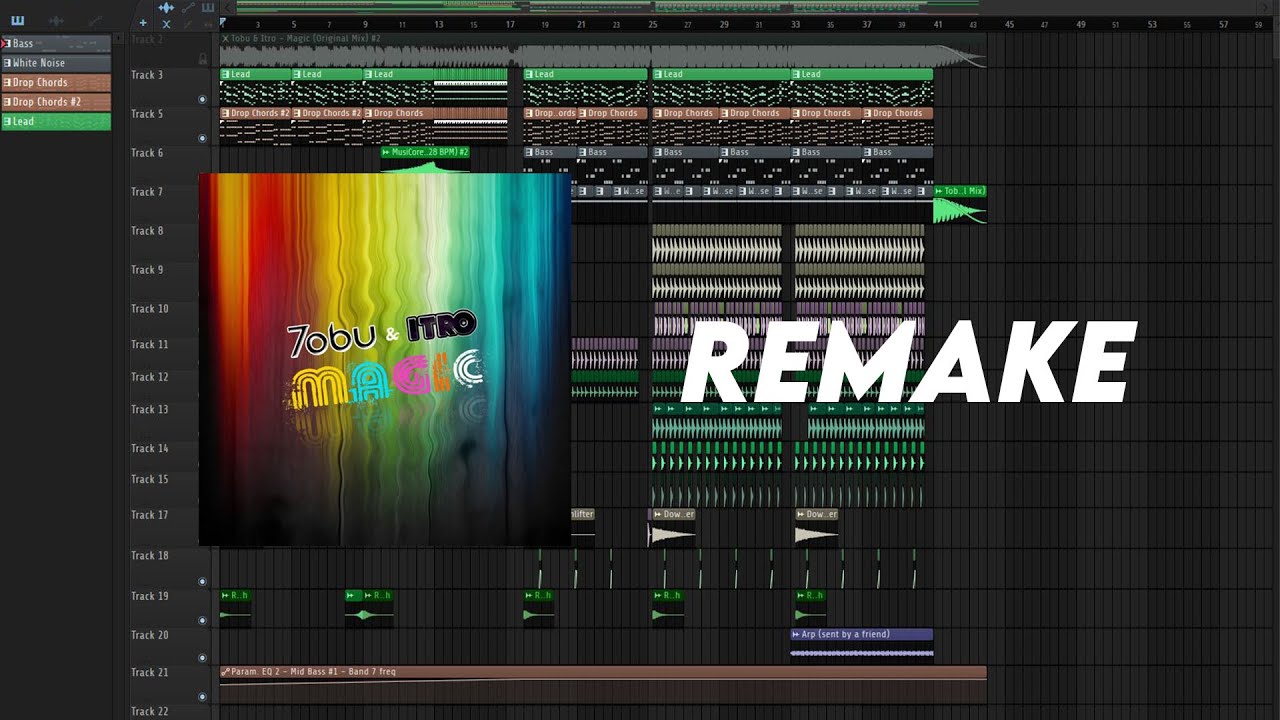Screen dimensions: 1280x720
Task: Jump to bar 33 on timeline ruler
Action: pyautogui.click(x=796, y=24)
